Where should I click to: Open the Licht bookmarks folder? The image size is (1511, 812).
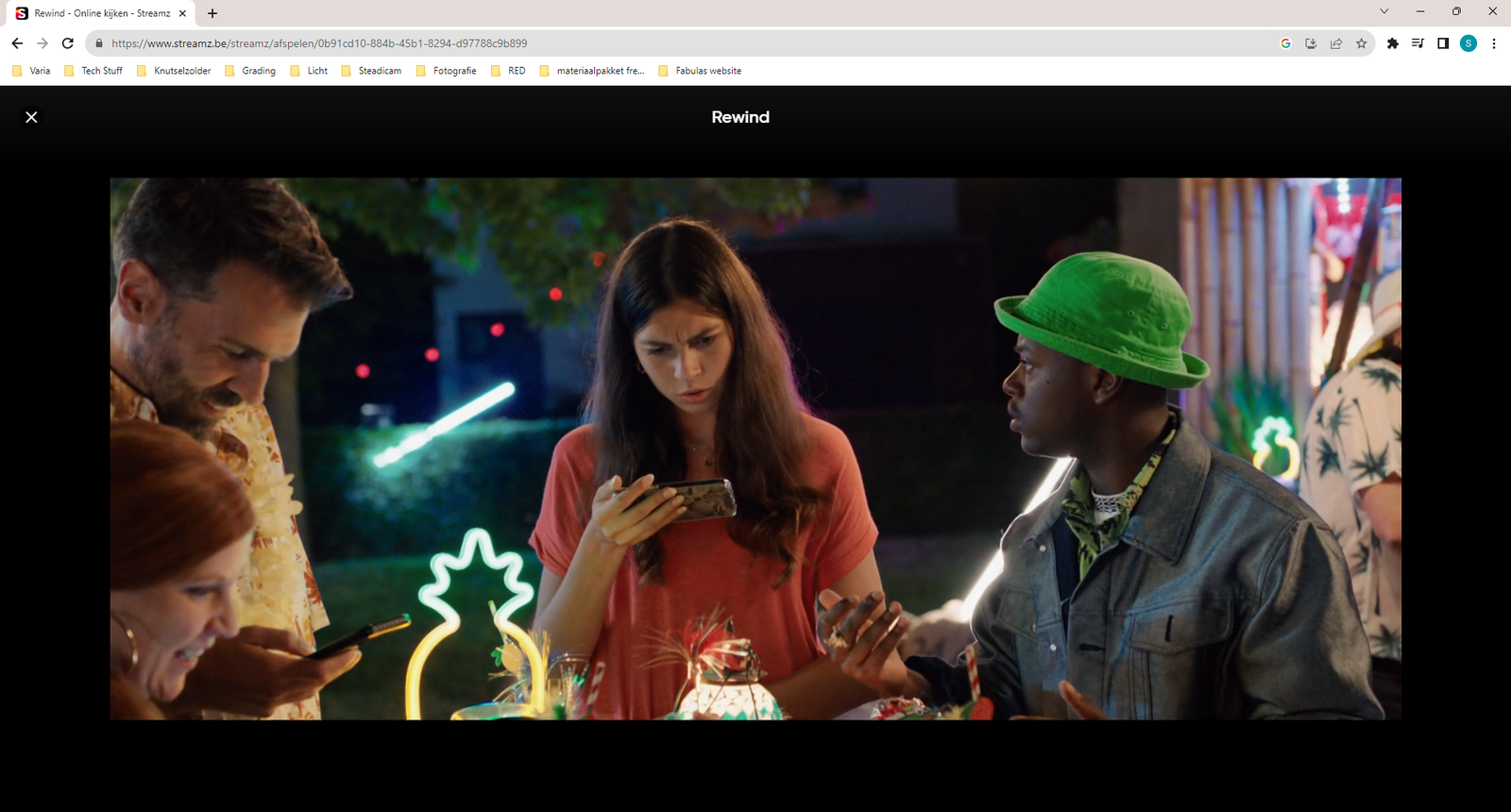[x=309, y=71]
